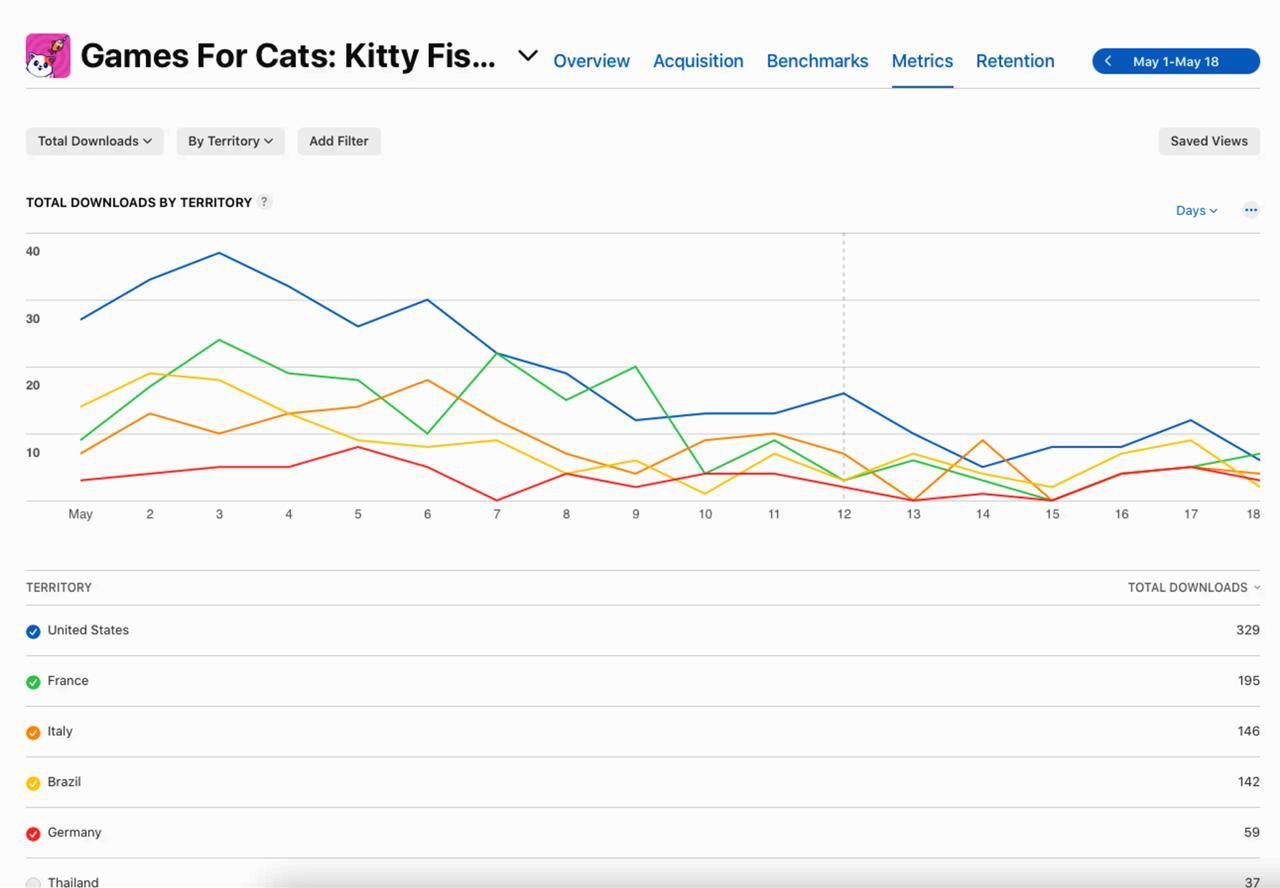Open the three-dot chart options menu
This screenshot has height=888, width=1280.
pyautogui.click(x=1250, y=210)
